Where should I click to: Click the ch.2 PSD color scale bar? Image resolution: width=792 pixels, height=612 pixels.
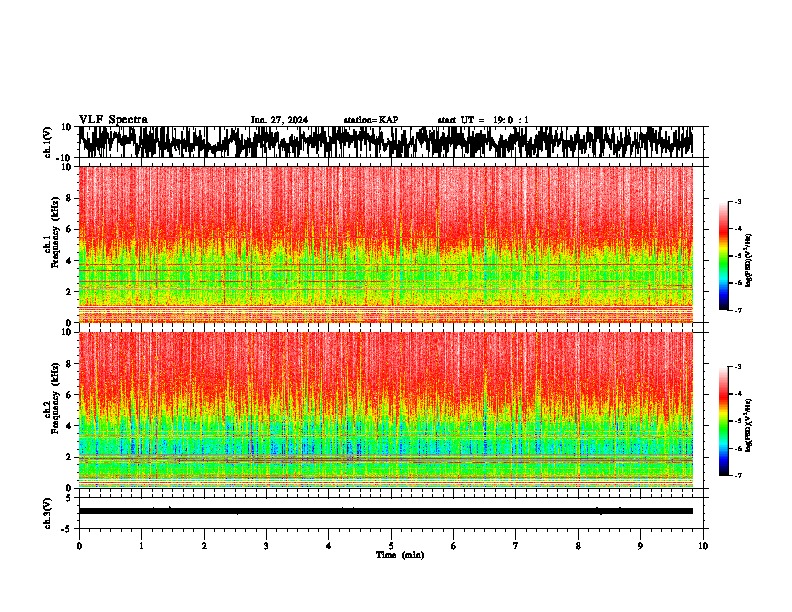coord(723,421)
